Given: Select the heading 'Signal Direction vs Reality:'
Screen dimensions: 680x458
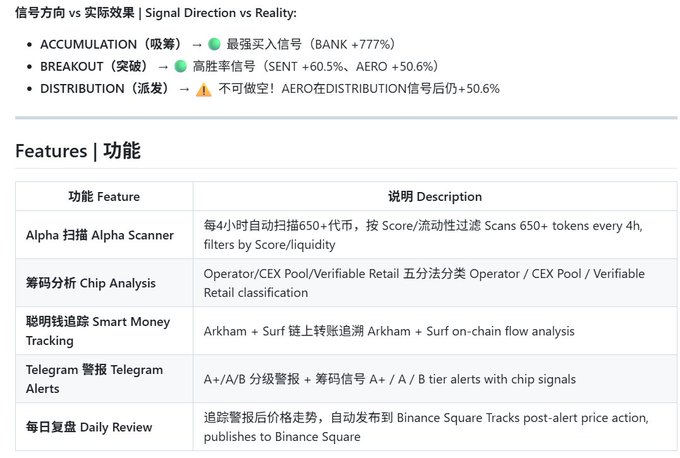Looking at the screenshot, I should (221, 13).
